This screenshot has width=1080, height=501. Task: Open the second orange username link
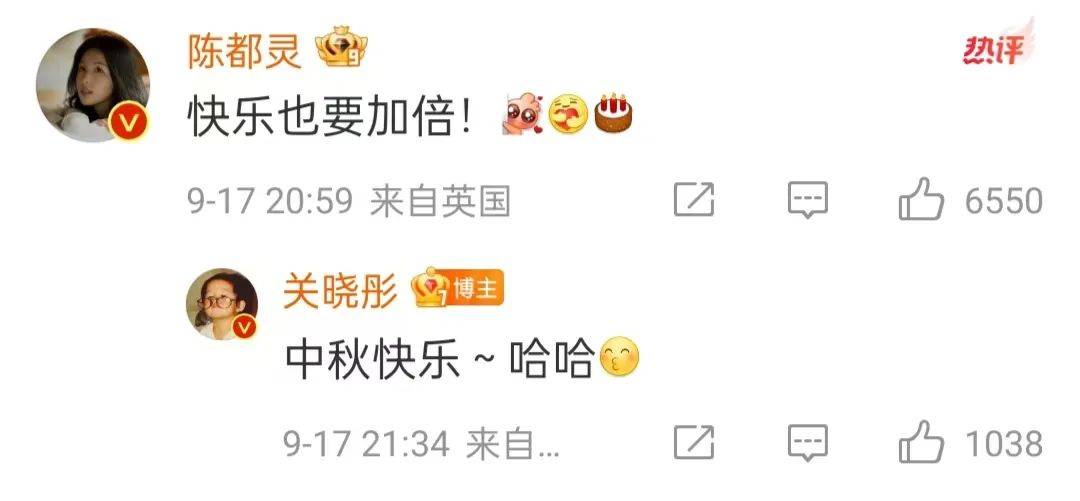pos(341,290)
